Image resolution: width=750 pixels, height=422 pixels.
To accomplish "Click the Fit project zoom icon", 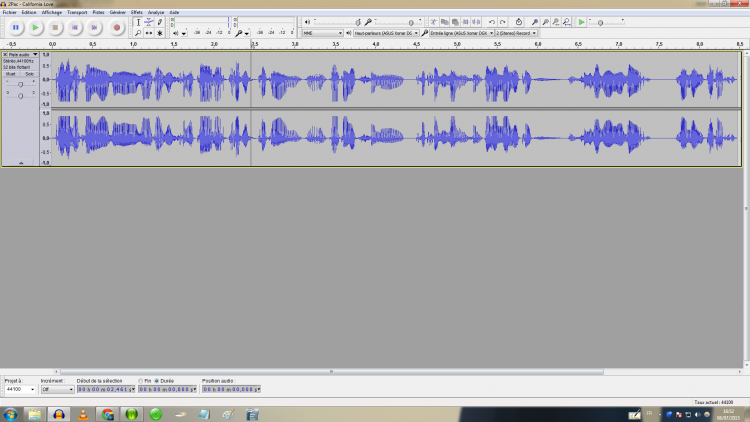I will point(567,22).
